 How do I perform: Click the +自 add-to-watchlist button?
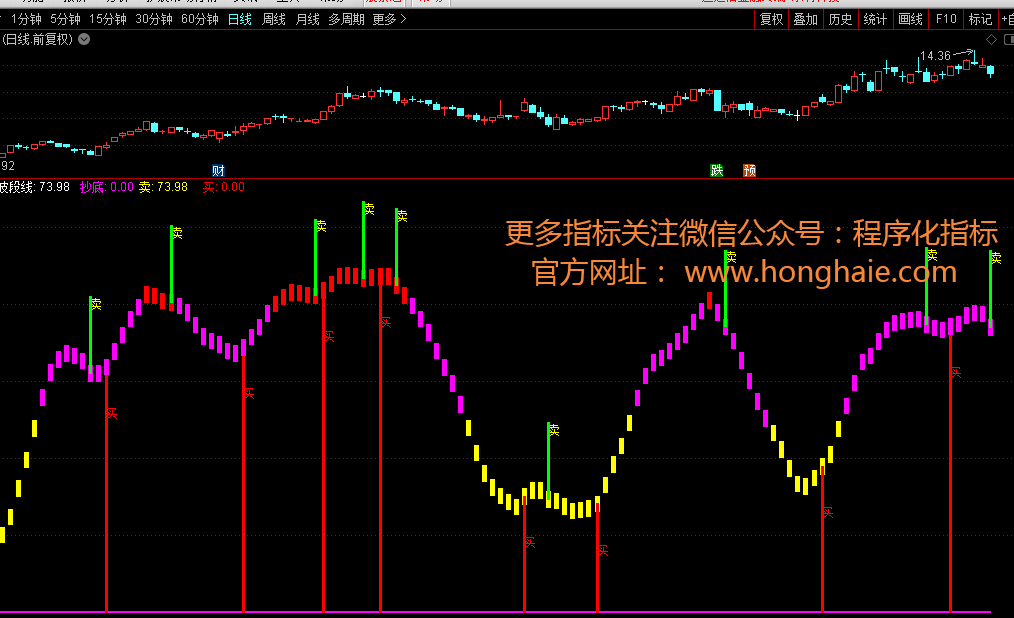coord(1005,19)
